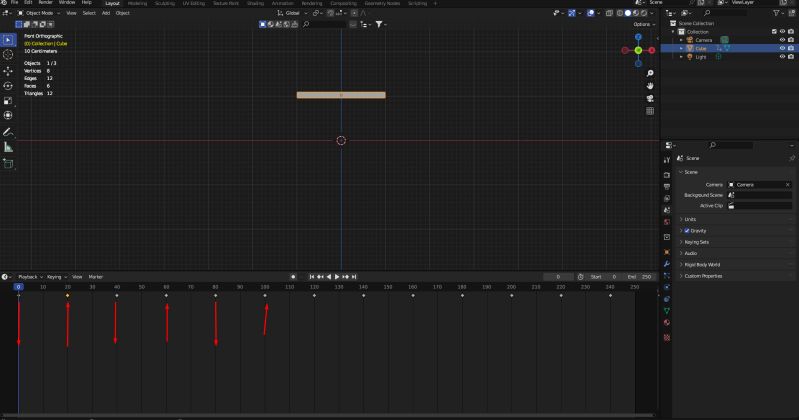Hide the Light in the outliner

(782, 57)
